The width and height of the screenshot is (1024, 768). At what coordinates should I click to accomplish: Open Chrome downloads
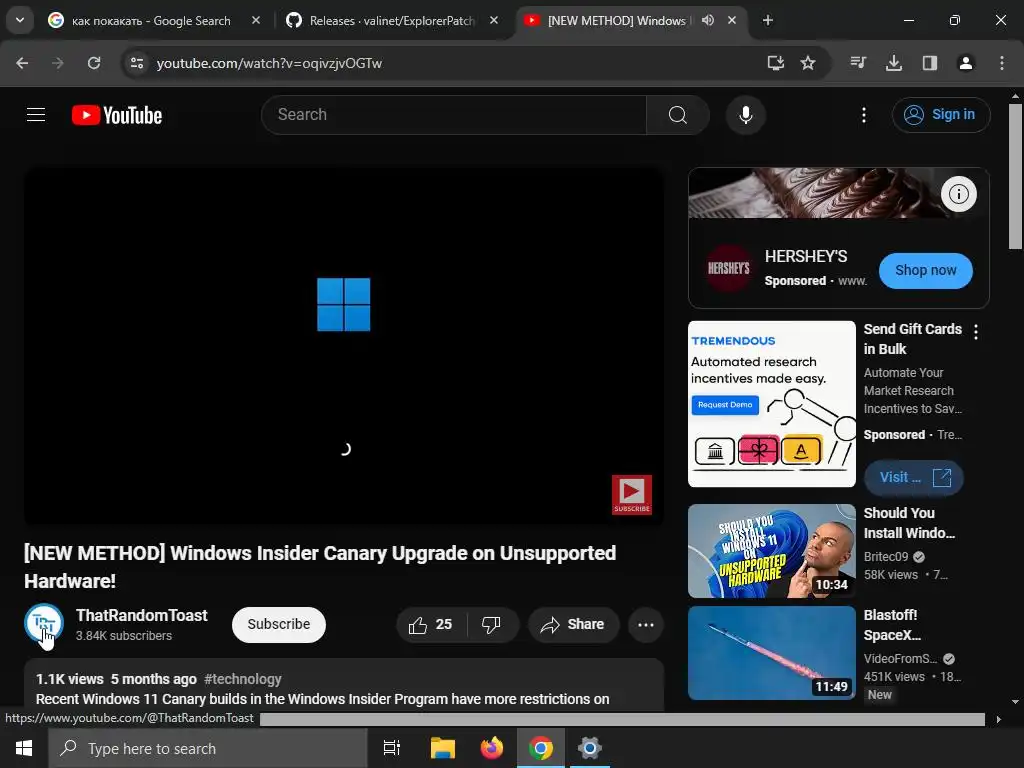click(893, 63)
